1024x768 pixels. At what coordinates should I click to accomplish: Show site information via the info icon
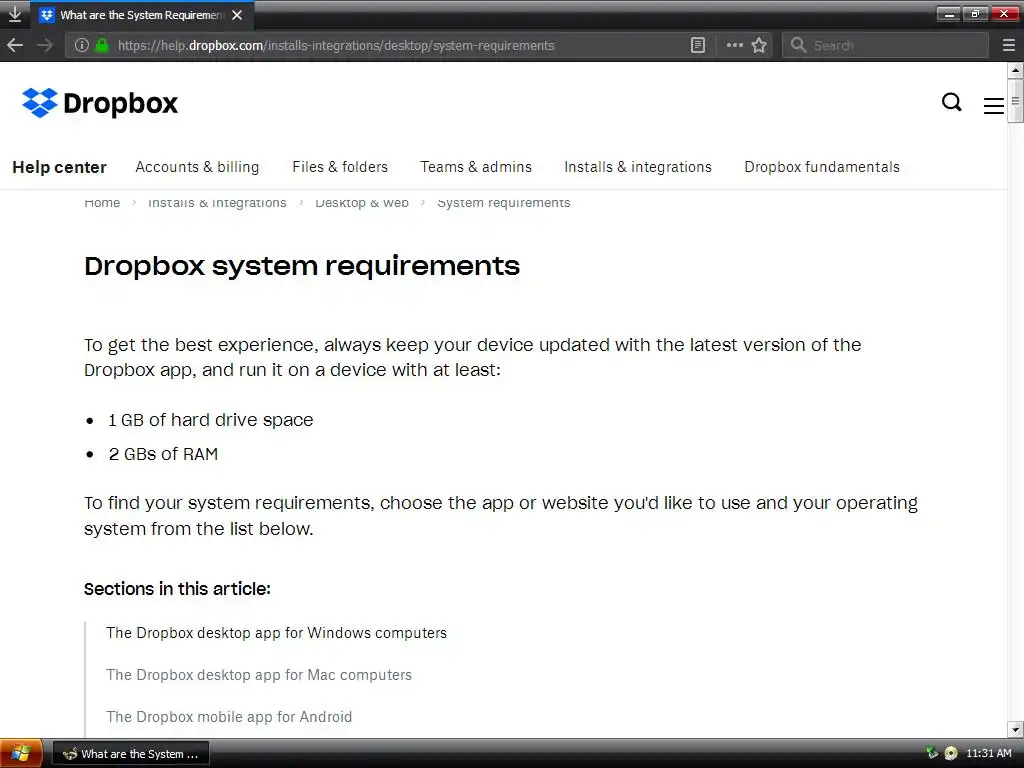point(82,45)
